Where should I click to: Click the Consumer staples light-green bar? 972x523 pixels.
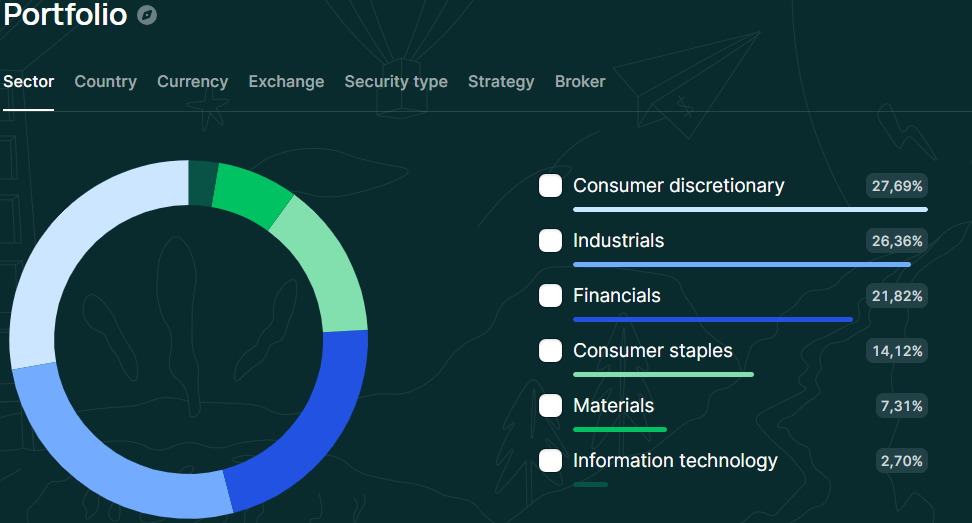pyautogui.click(x=663, y=374)
